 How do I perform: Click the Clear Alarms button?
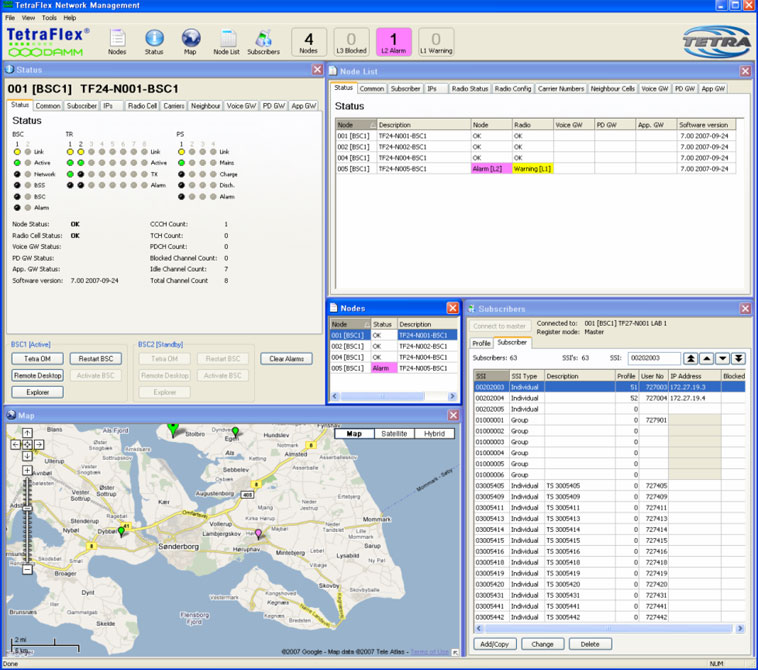[x=286, y=359]
